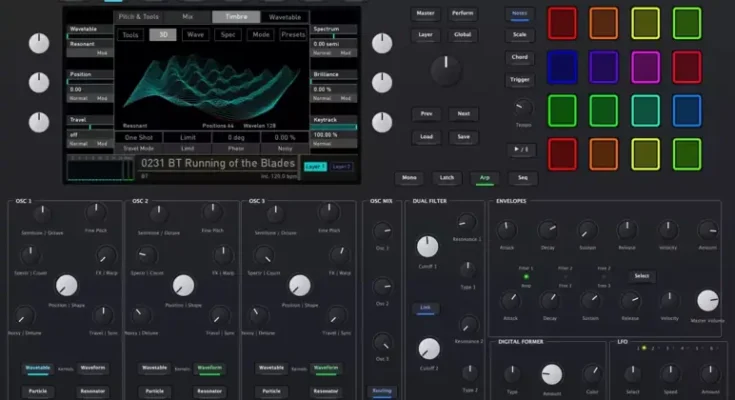Select OSC 2 Wavetable kernel
This screenshot has height=400, width=735.
[154, 368]
